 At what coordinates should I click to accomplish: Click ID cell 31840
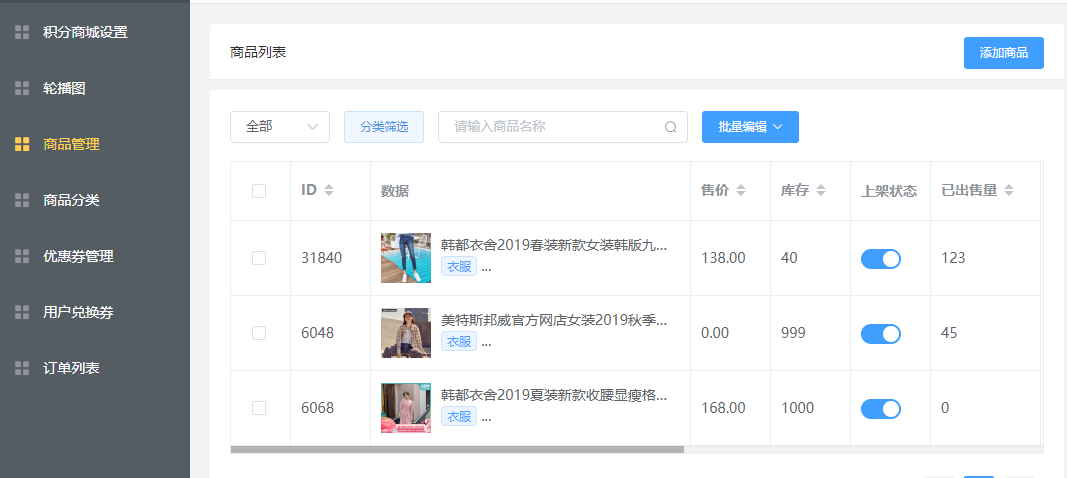coord(321,258)
